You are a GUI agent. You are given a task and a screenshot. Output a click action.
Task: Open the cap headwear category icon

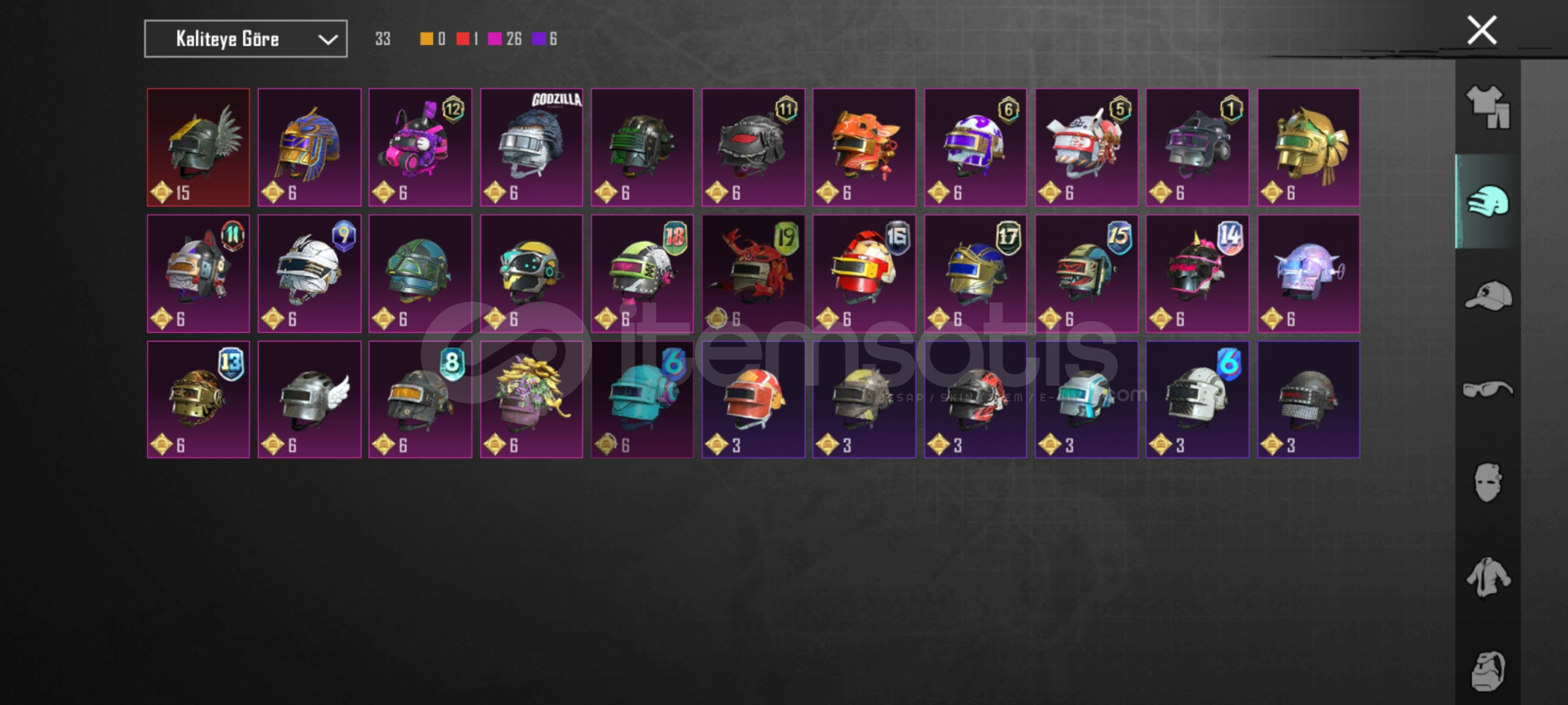[1488, 296]
